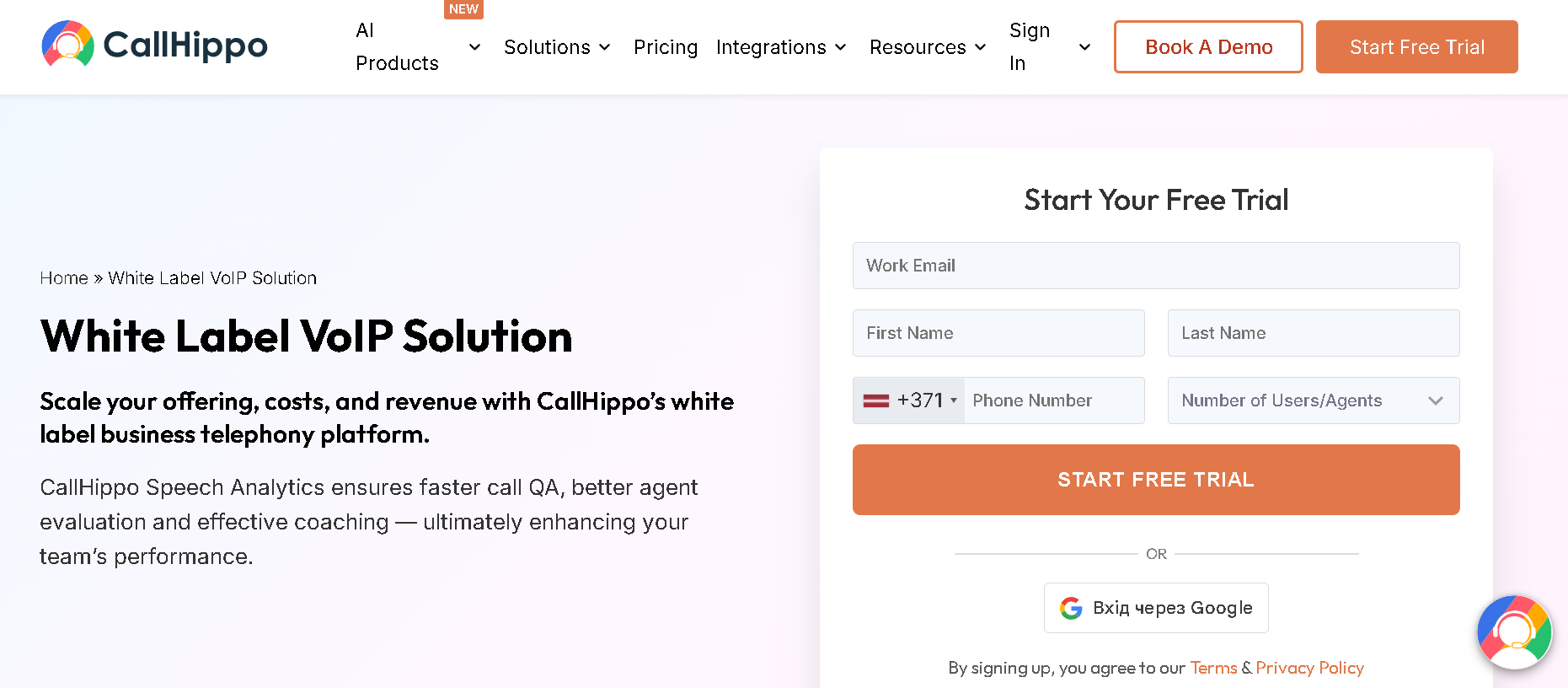The width and height of the screenshot is (1568, 688).
Task: Click the Google logo in sign-in button
Action: coord(1071,608)
